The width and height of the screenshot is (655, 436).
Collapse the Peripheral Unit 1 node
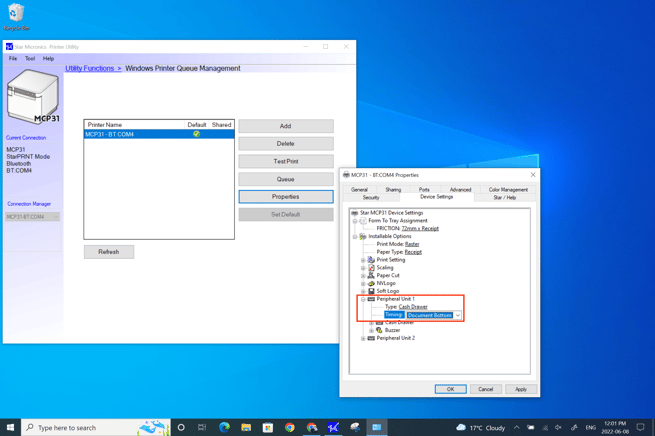point(363,299)
